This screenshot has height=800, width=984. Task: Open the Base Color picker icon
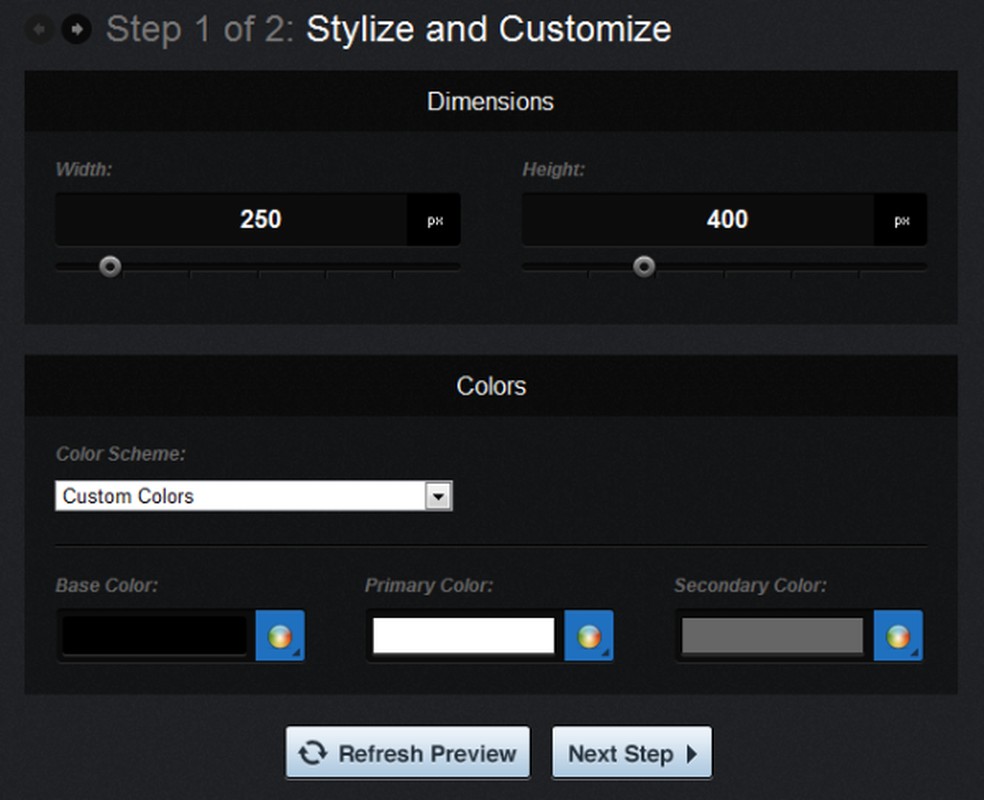[280, 636]
